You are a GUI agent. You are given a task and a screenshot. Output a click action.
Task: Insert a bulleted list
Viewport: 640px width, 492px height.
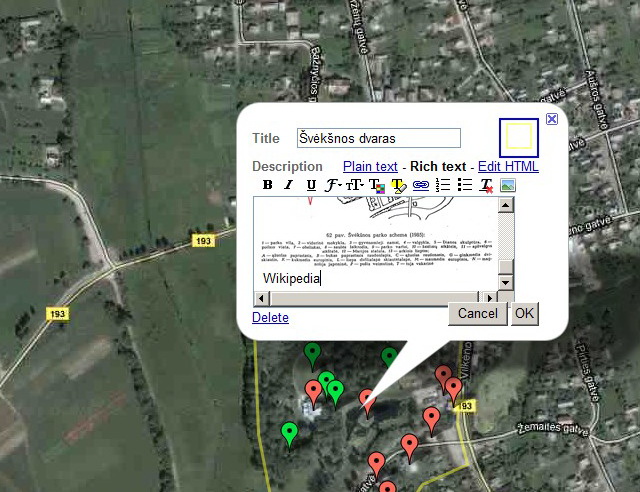(464, 185)
